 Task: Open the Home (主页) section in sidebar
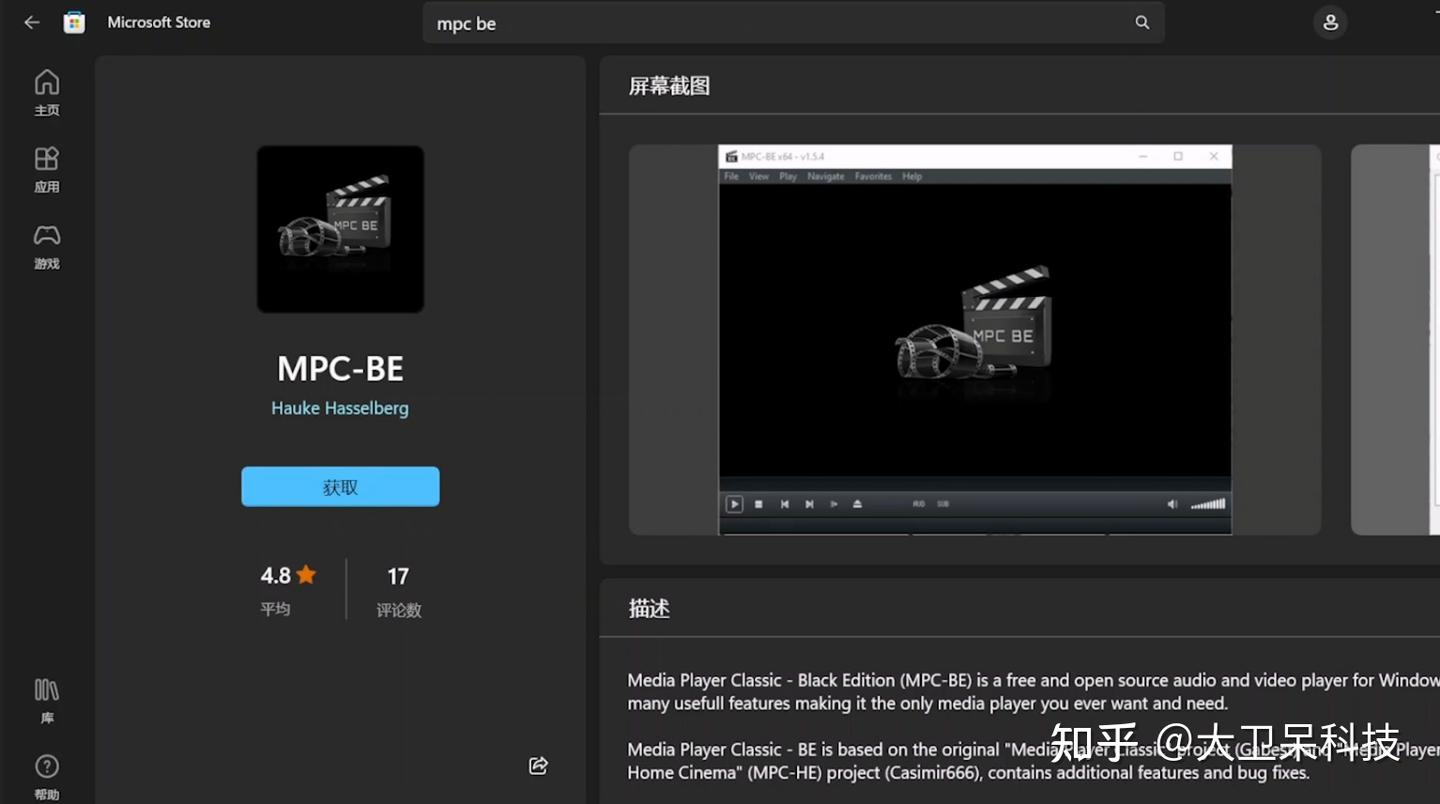46,92
